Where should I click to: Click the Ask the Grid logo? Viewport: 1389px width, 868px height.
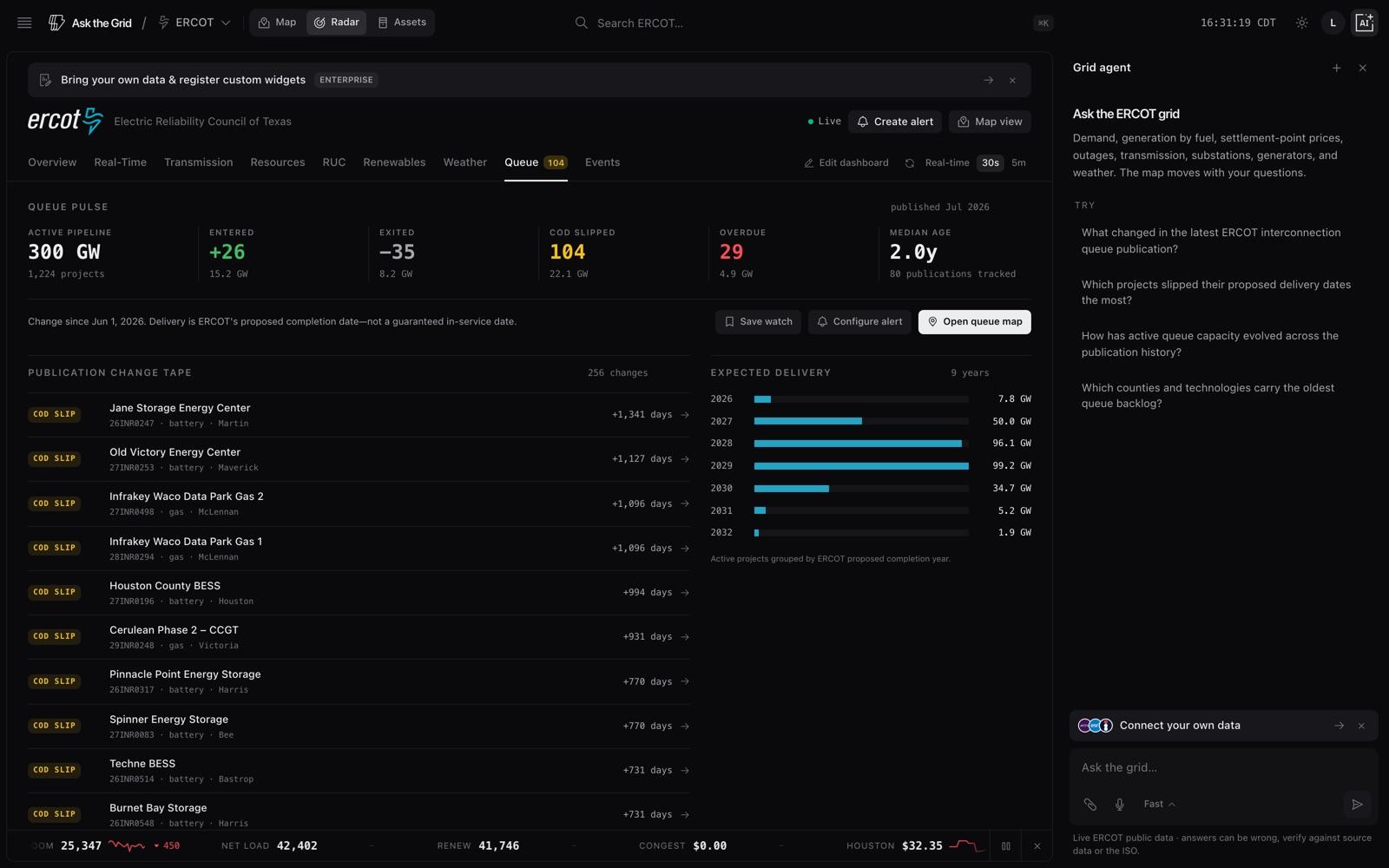click(x=90, y=23)
